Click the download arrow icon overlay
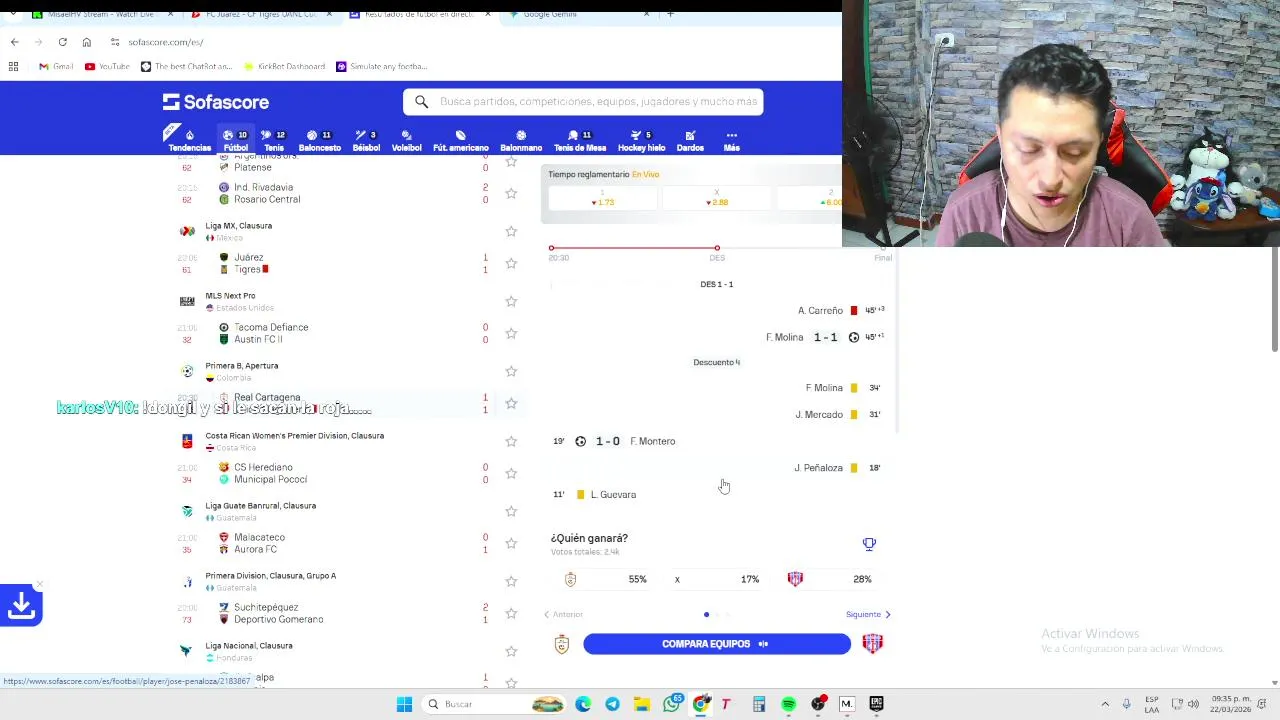1280x720 pixels. (21, 605)
